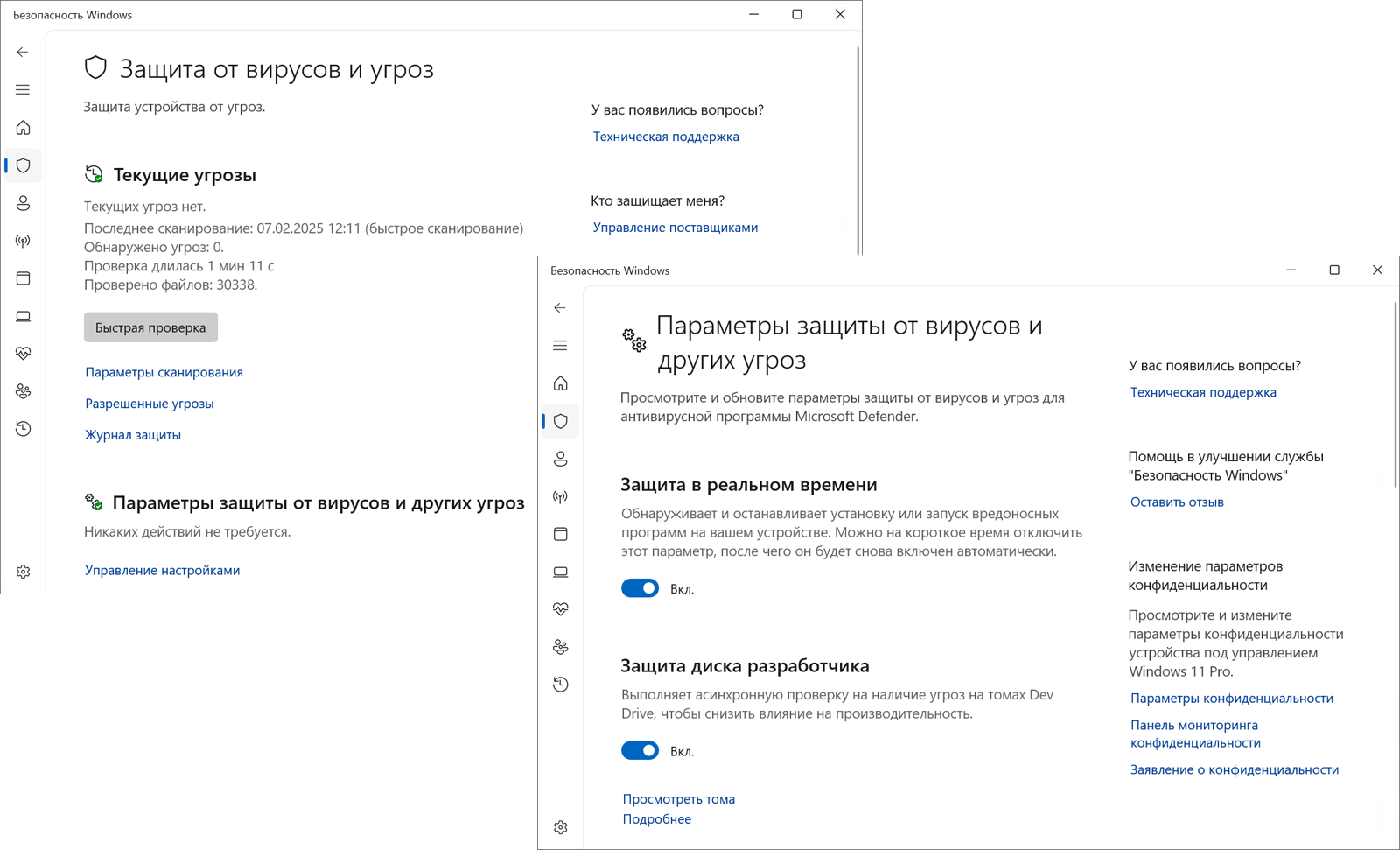Open Device health heart icon in front window
The height and width of the screenshot is (850, 1400).
click(x=560, y=609)
